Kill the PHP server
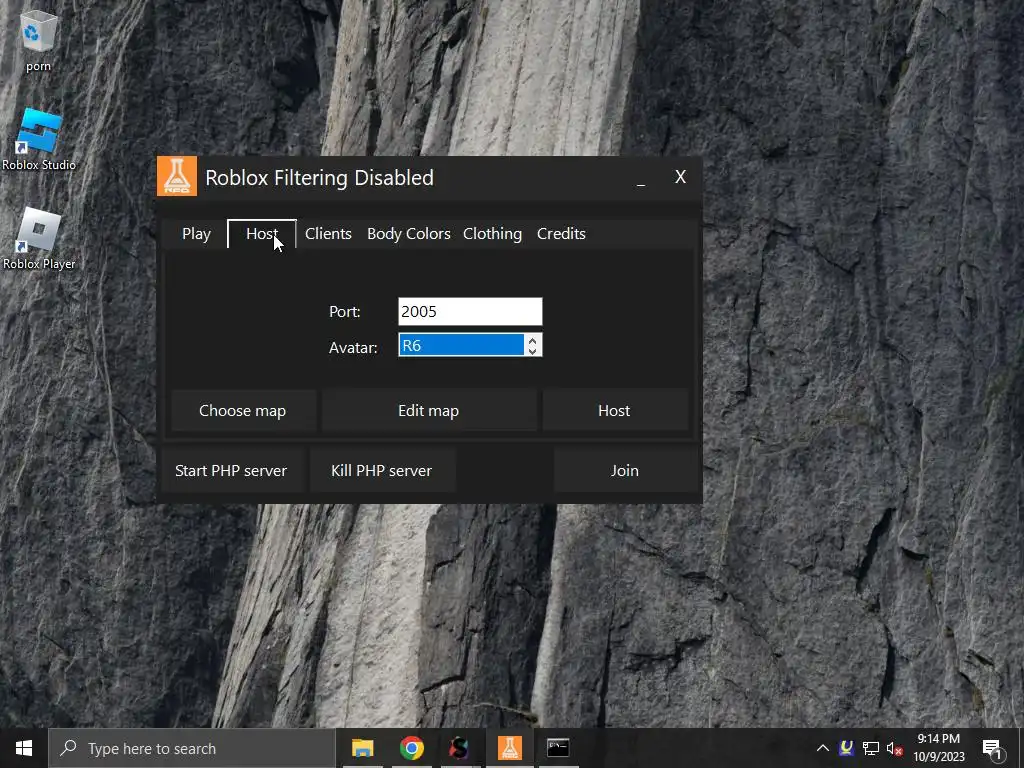 pyautogui.click(x=381, y=470)
